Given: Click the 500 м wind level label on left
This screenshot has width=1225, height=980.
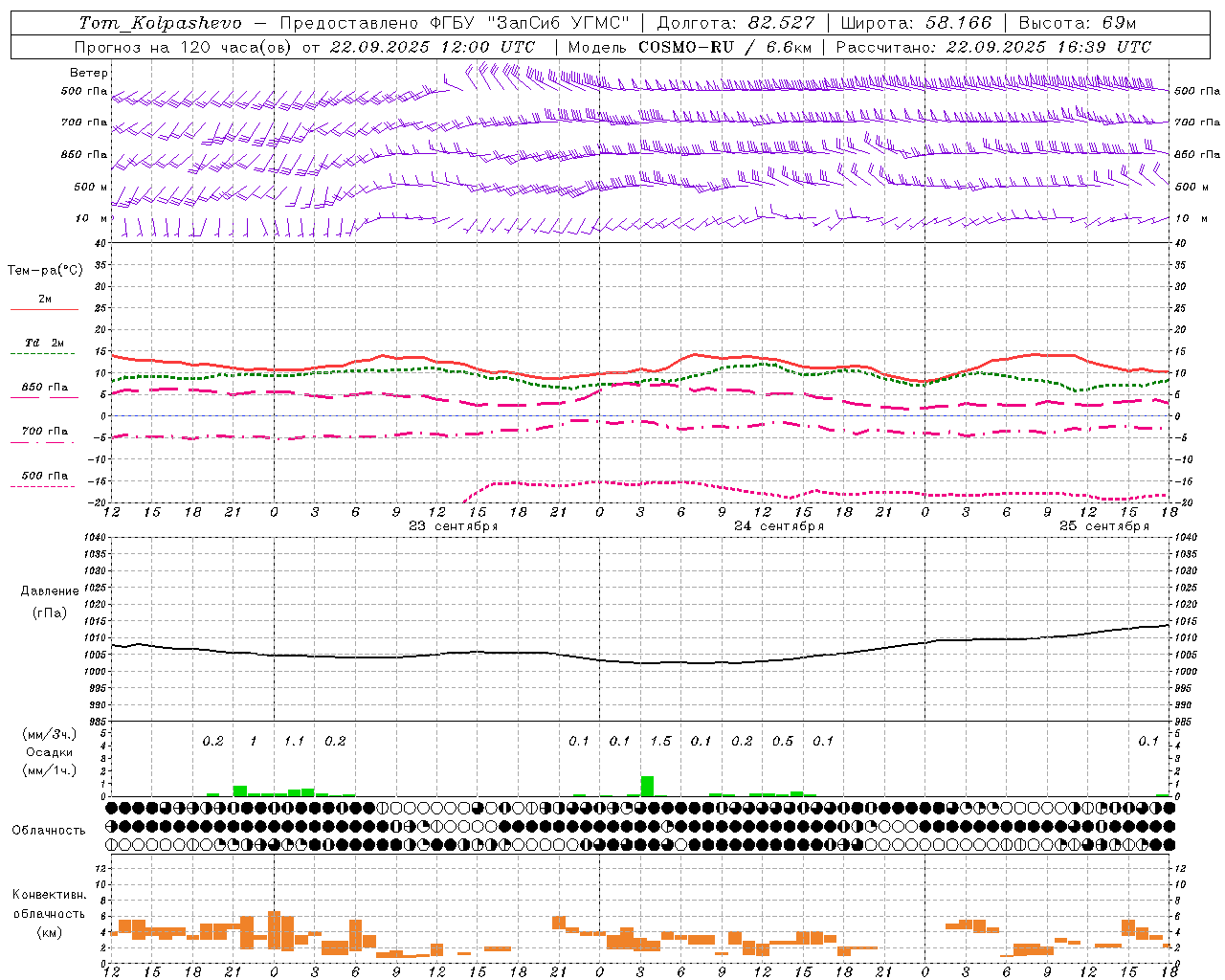Looking at the screenshot, I should coord(92,187).
